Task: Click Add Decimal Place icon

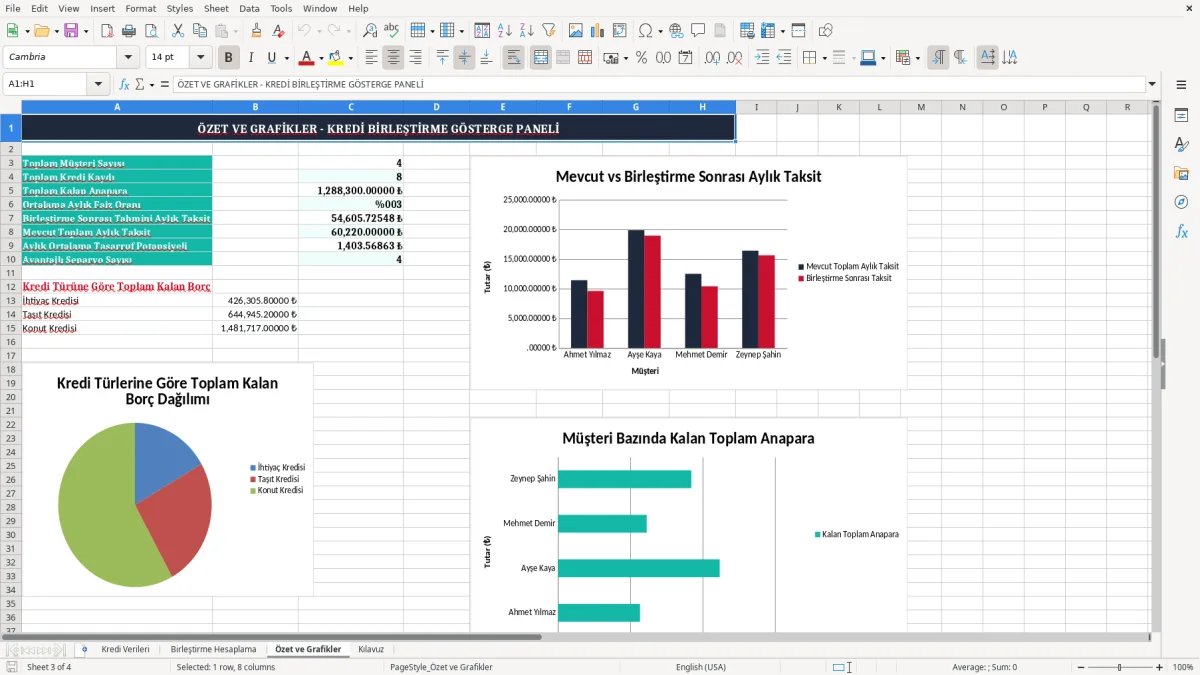Action: tap(713, 58)
